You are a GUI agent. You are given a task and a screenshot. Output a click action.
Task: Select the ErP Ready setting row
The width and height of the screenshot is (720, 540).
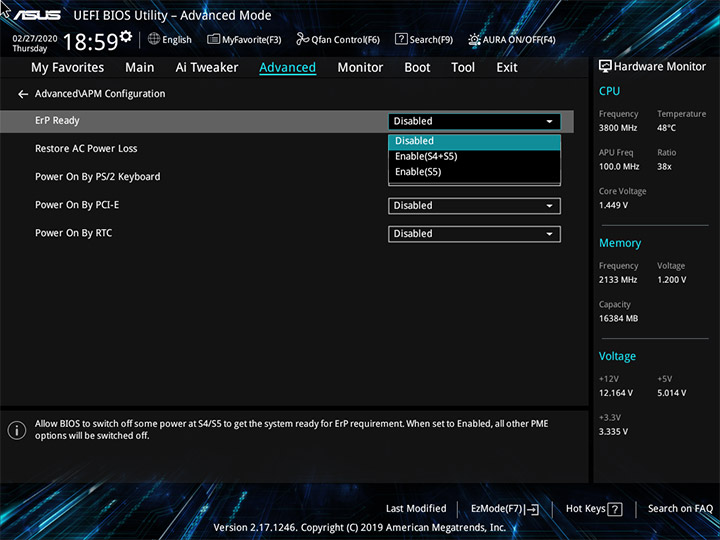287,121
